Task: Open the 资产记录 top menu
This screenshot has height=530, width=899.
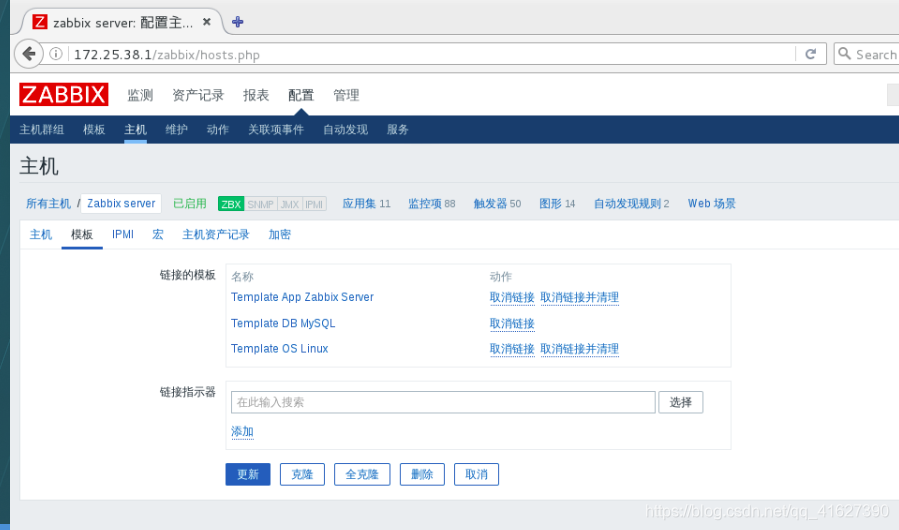Action: coord(198,95)
